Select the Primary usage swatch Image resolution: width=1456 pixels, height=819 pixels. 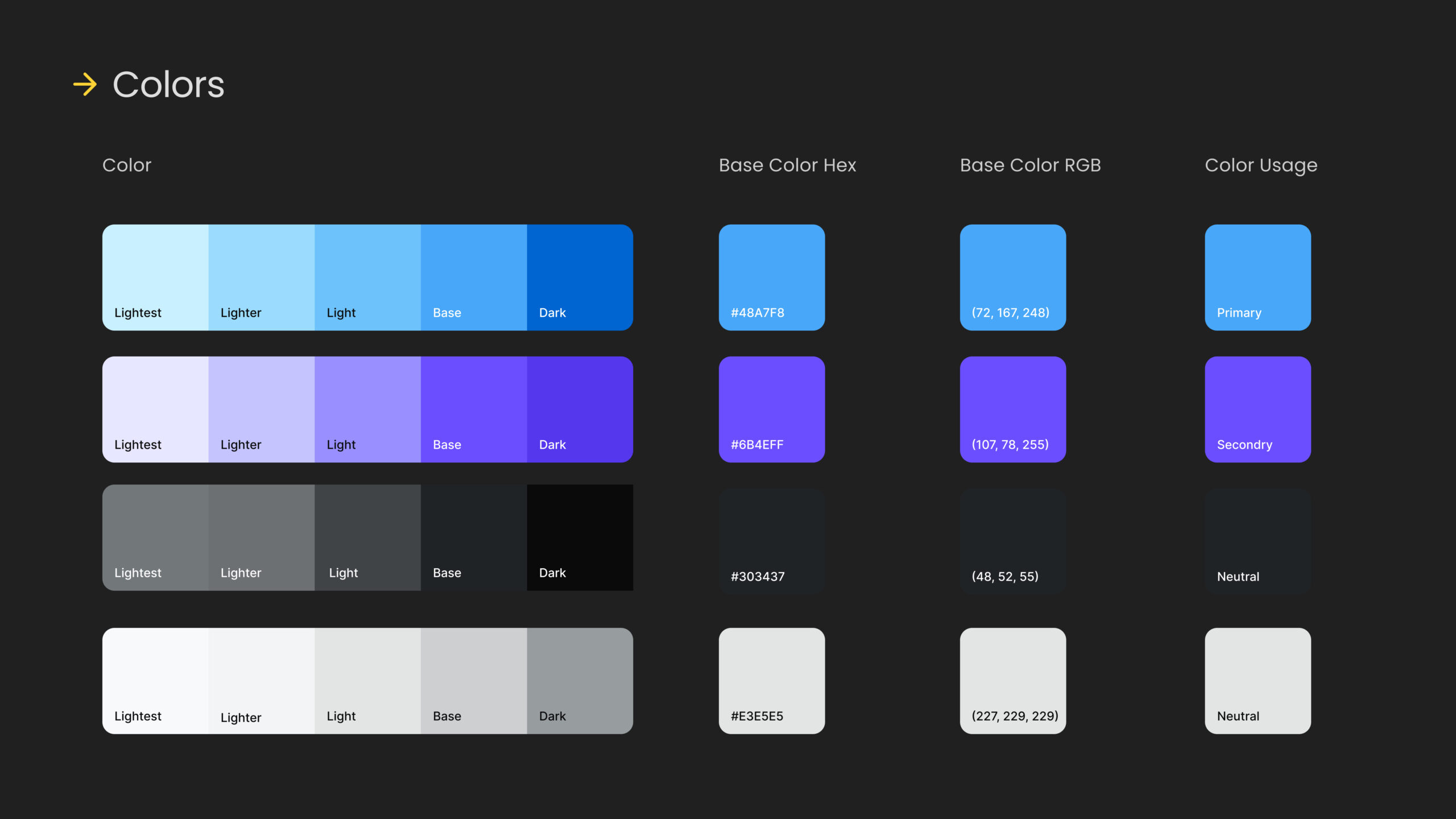[1258, 278]
